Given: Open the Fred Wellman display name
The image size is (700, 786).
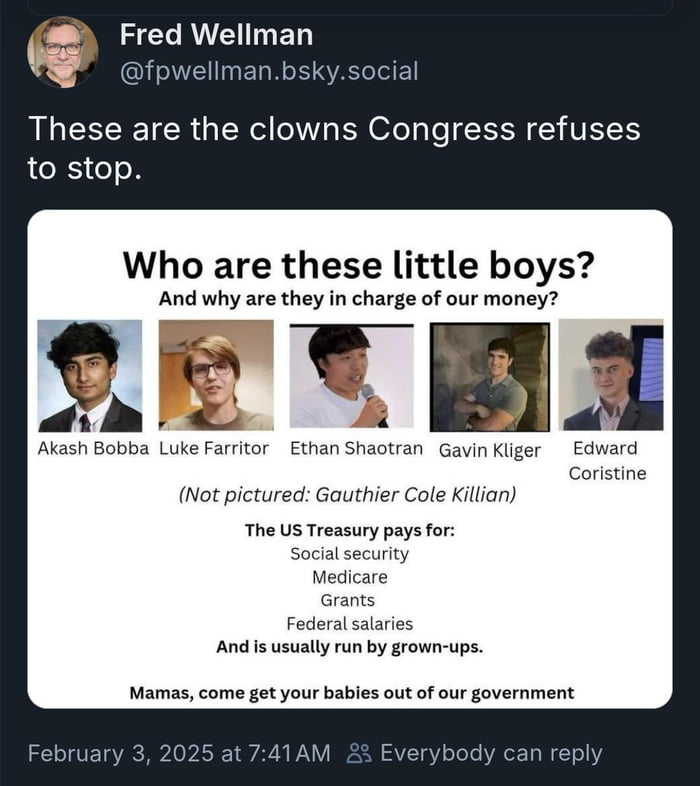Looking at the screenshot, I should (216, 35).
